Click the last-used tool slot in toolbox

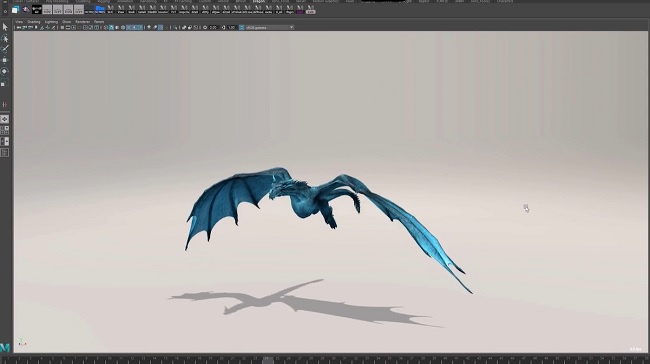pos(5,104)
